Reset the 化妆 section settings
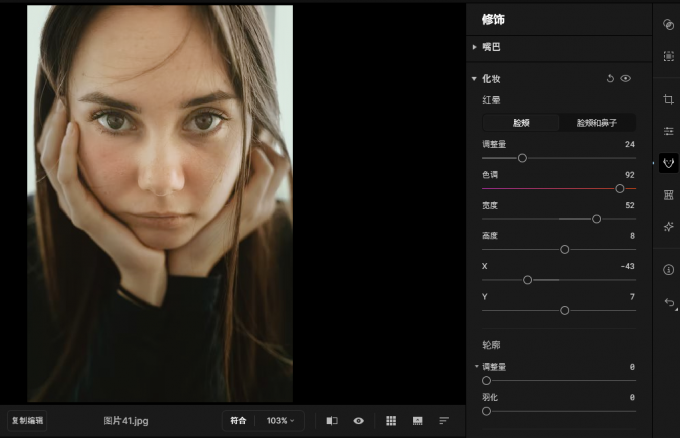Viewport: 680px width, 438px height. 610,78
